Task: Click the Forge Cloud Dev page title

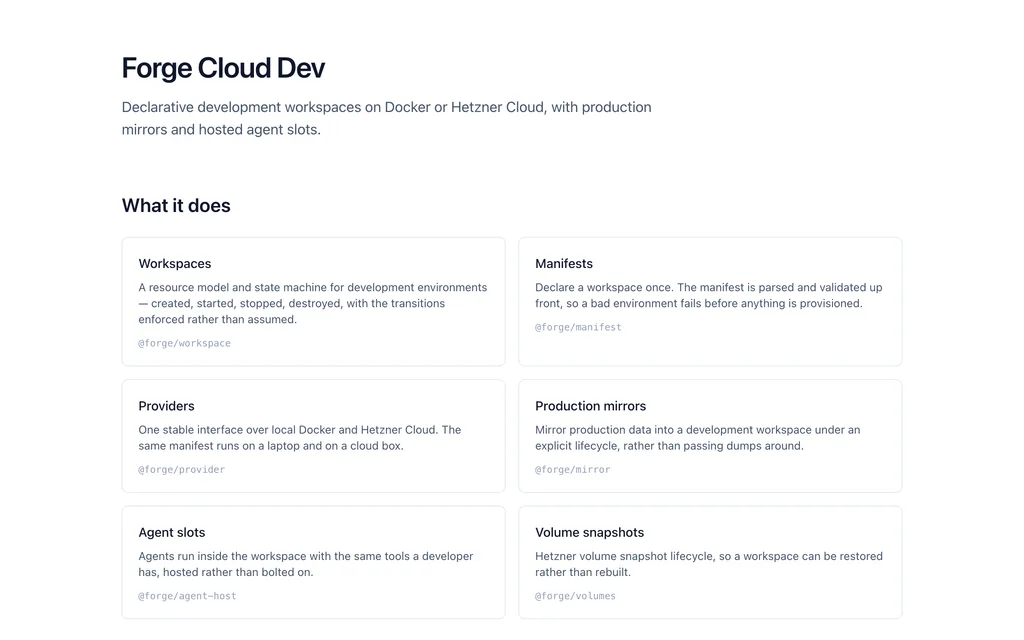Action: pos(223,68)
